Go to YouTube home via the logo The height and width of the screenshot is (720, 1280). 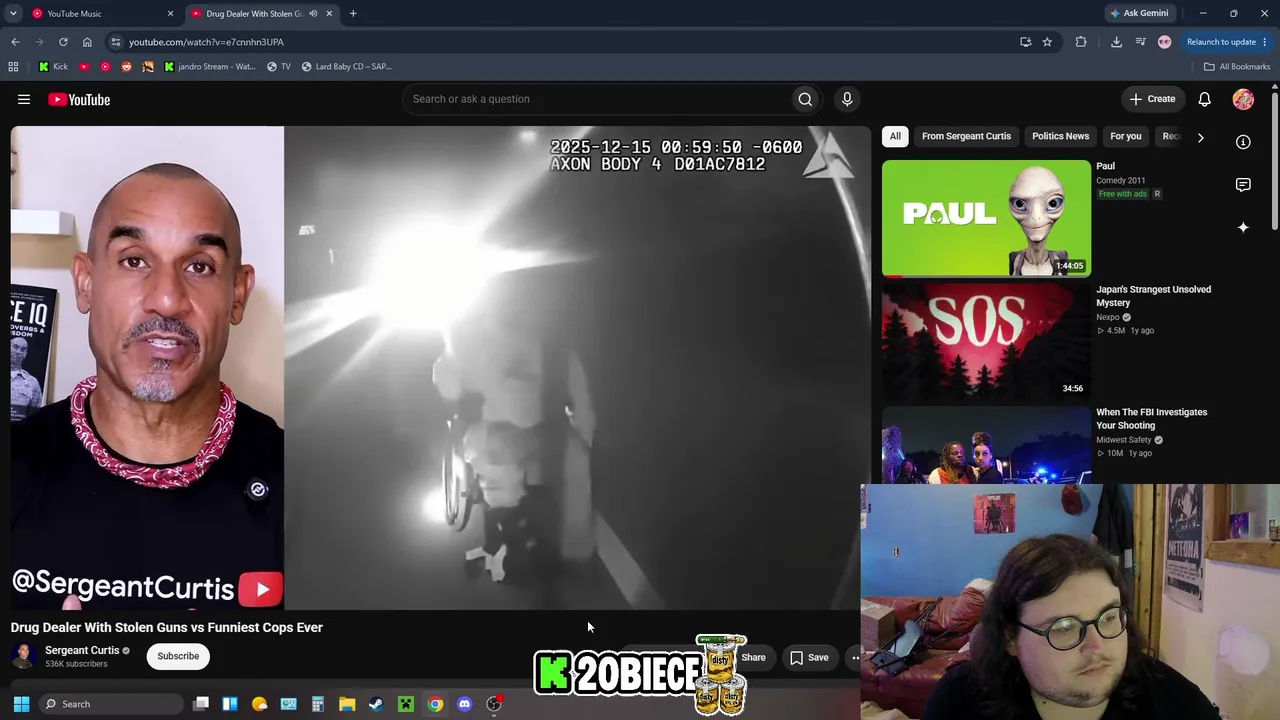pyautogui.click(x=79, y=99)
